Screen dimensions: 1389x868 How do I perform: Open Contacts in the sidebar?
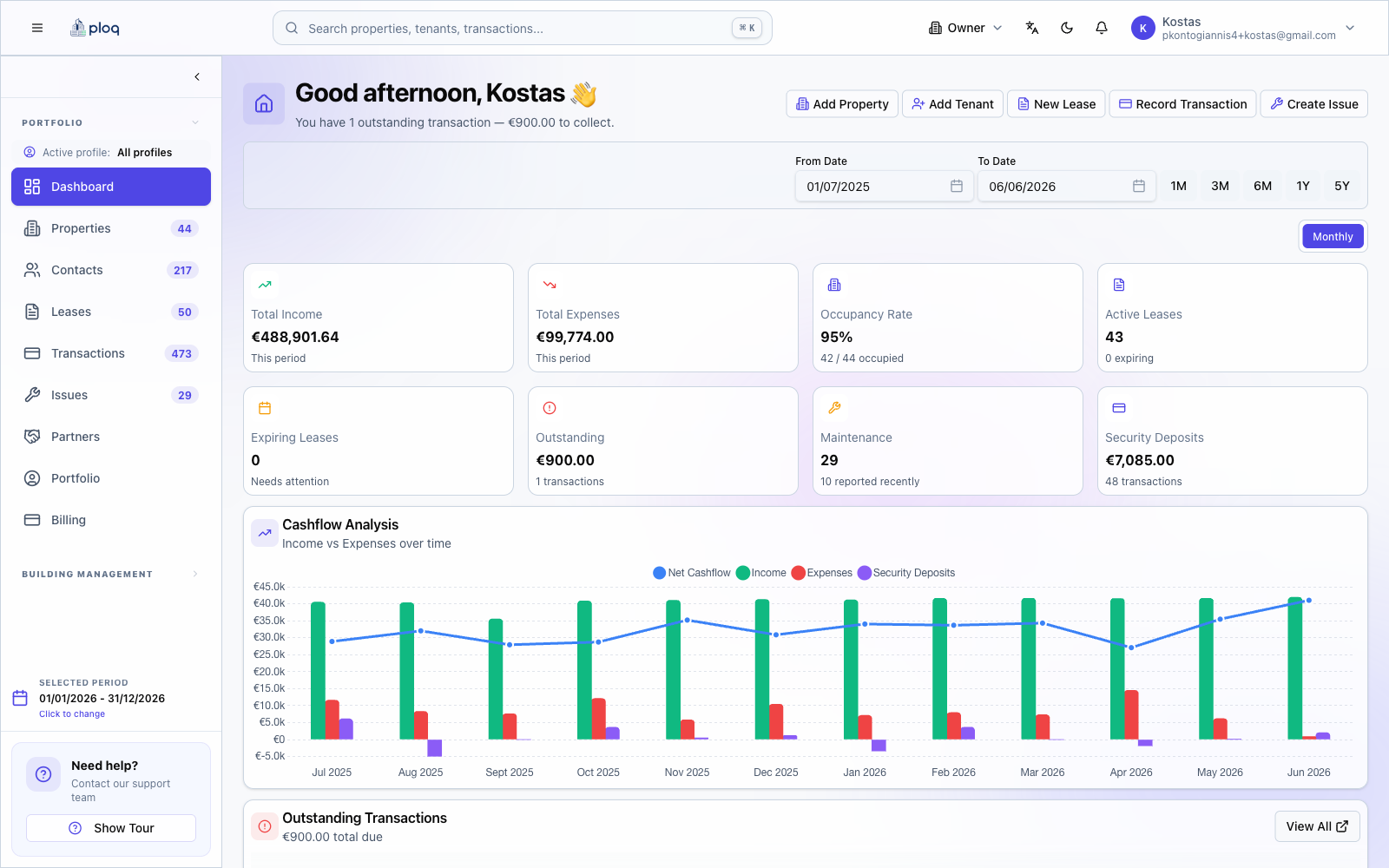[111, 270]
